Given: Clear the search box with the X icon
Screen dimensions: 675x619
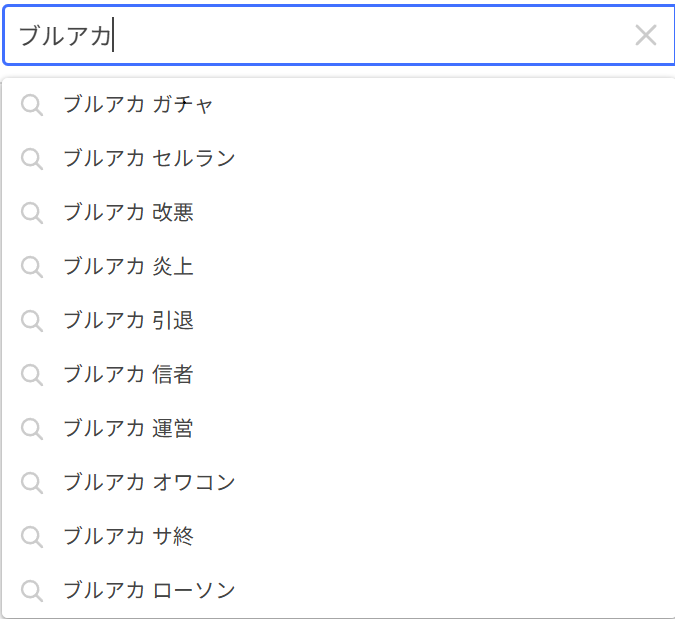Looking at the screenshot, I should [646, 35].
